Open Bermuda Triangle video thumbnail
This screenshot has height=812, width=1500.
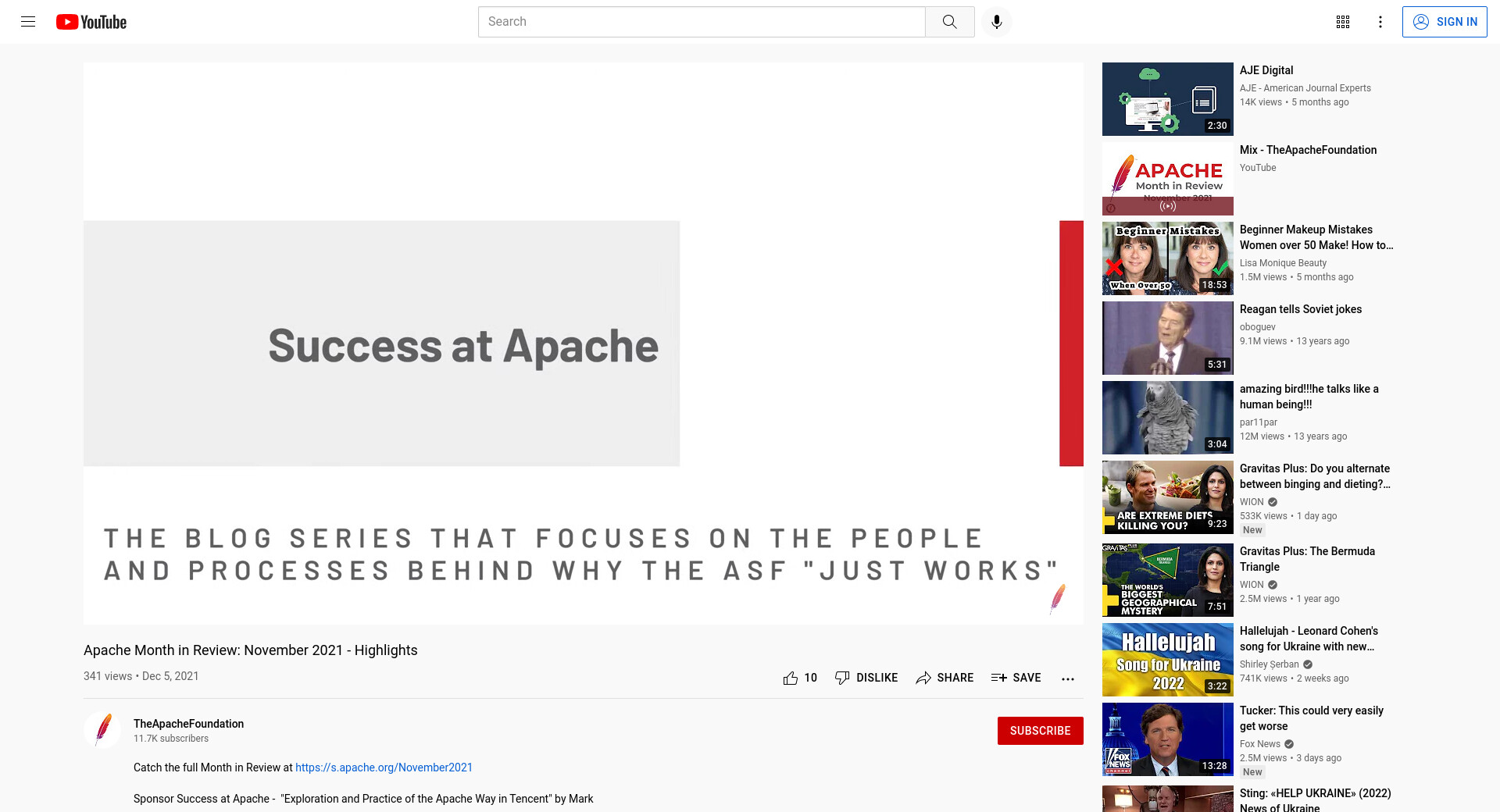tap(1167, 580)
